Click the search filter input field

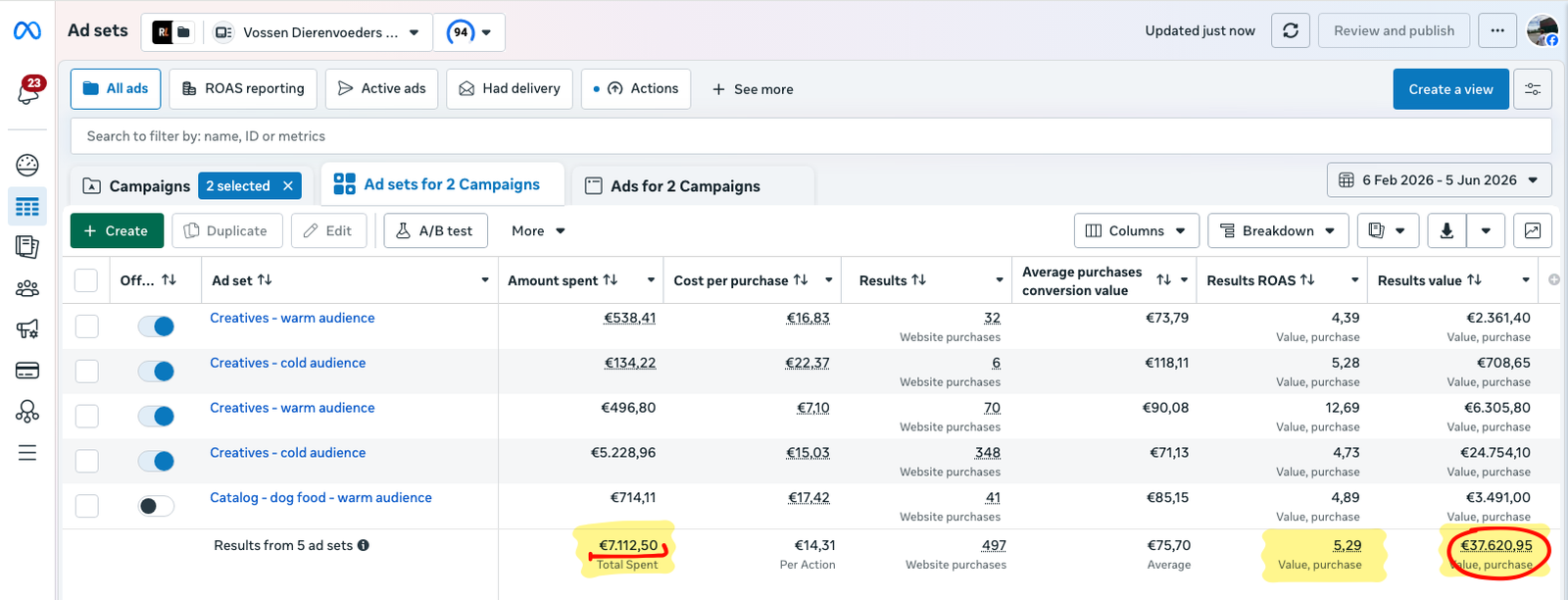(x=810, y=136)
